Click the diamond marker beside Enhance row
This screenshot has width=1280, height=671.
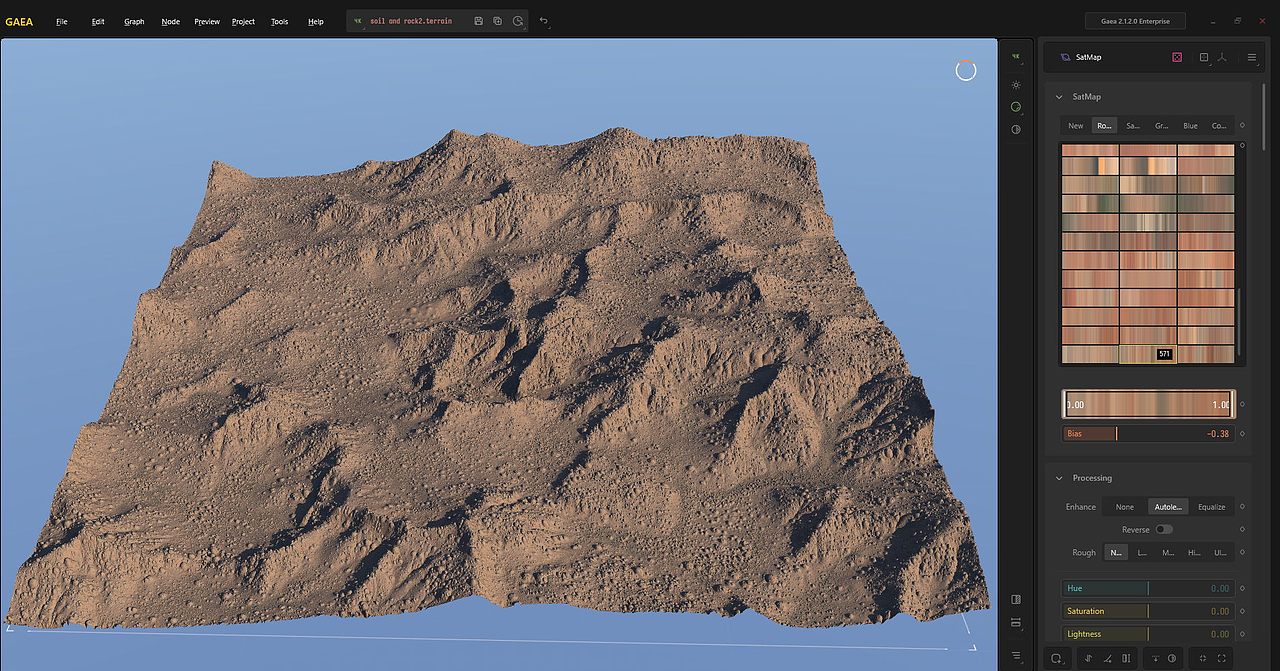point(1243,507)
